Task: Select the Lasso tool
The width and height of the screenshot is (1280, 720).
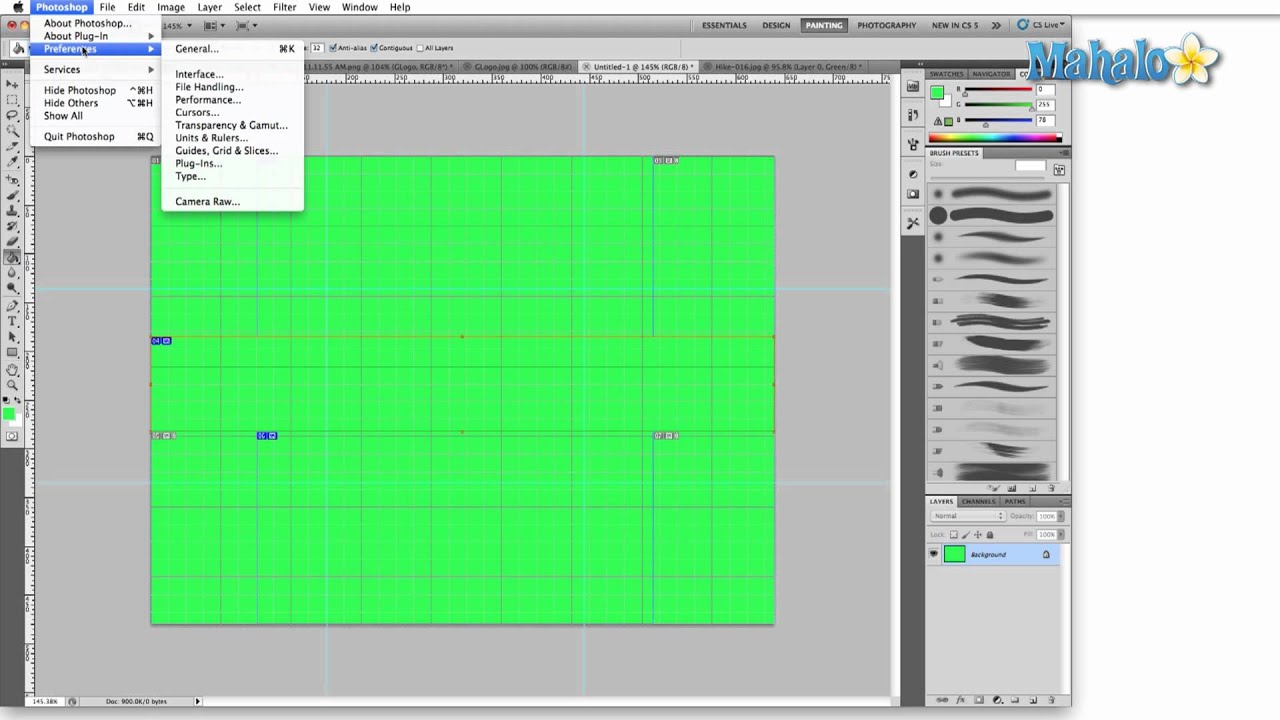Action: click(13, 115)
